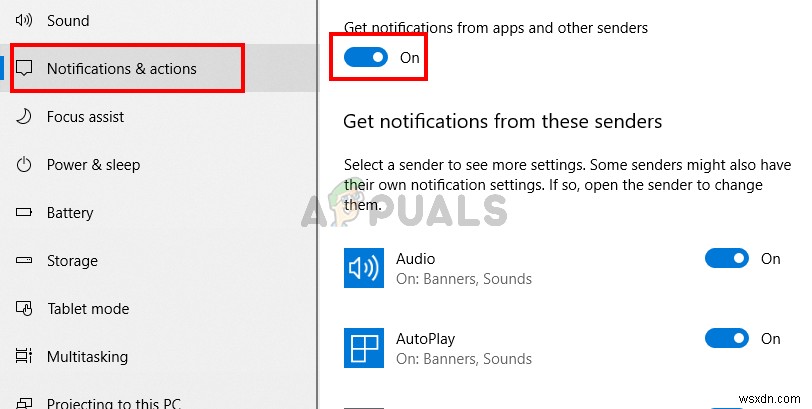Screen dimensions: 812x409
Task: Go to Focus assist settings
Action: (x=85, y=117)
